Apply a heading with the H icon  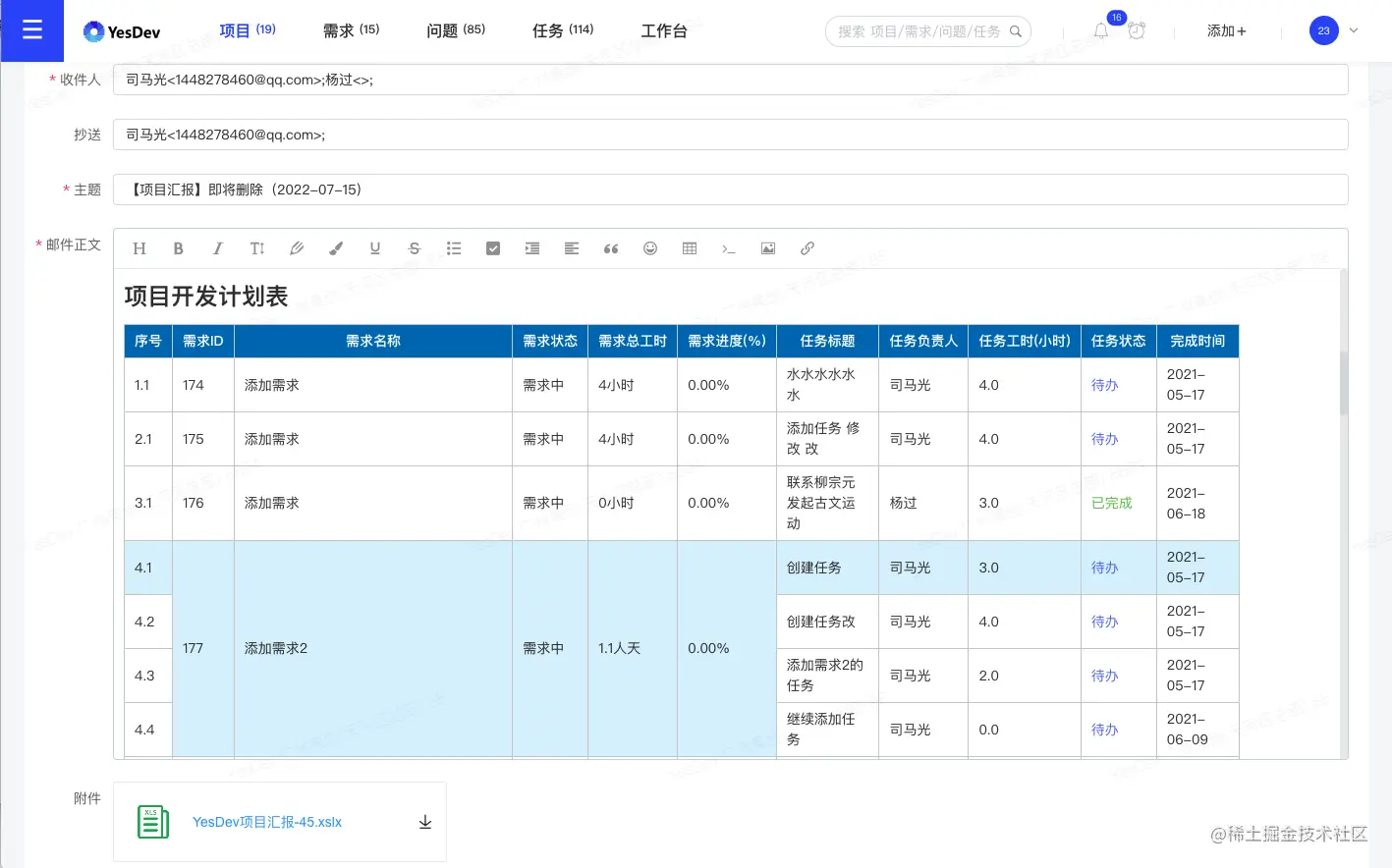click(x=139, y=248)
